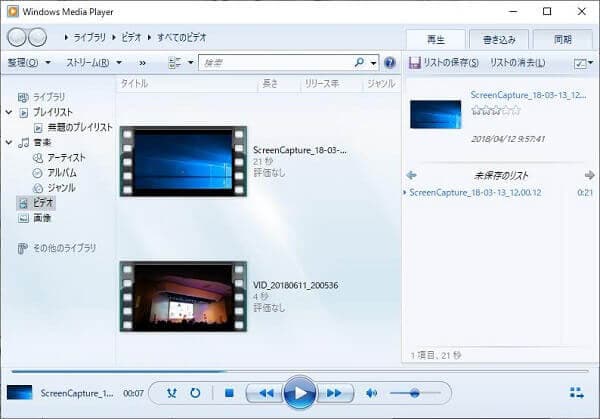
Task: Click the ScreenCapture thumbnail in the list pane
Action: pos(435,114)
